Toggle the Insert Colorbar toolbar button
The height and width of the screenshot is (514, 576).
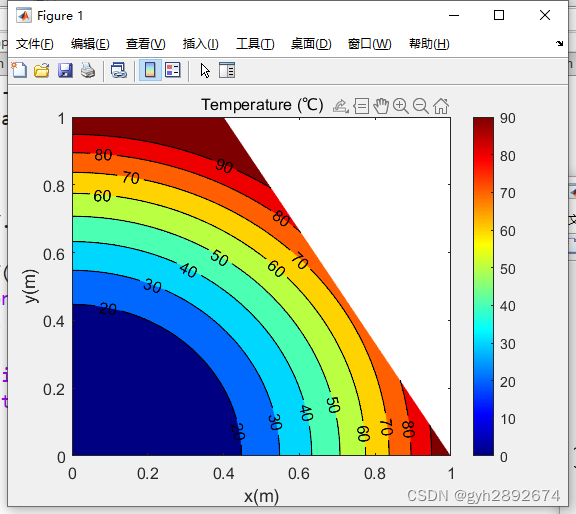click(150, 70)
